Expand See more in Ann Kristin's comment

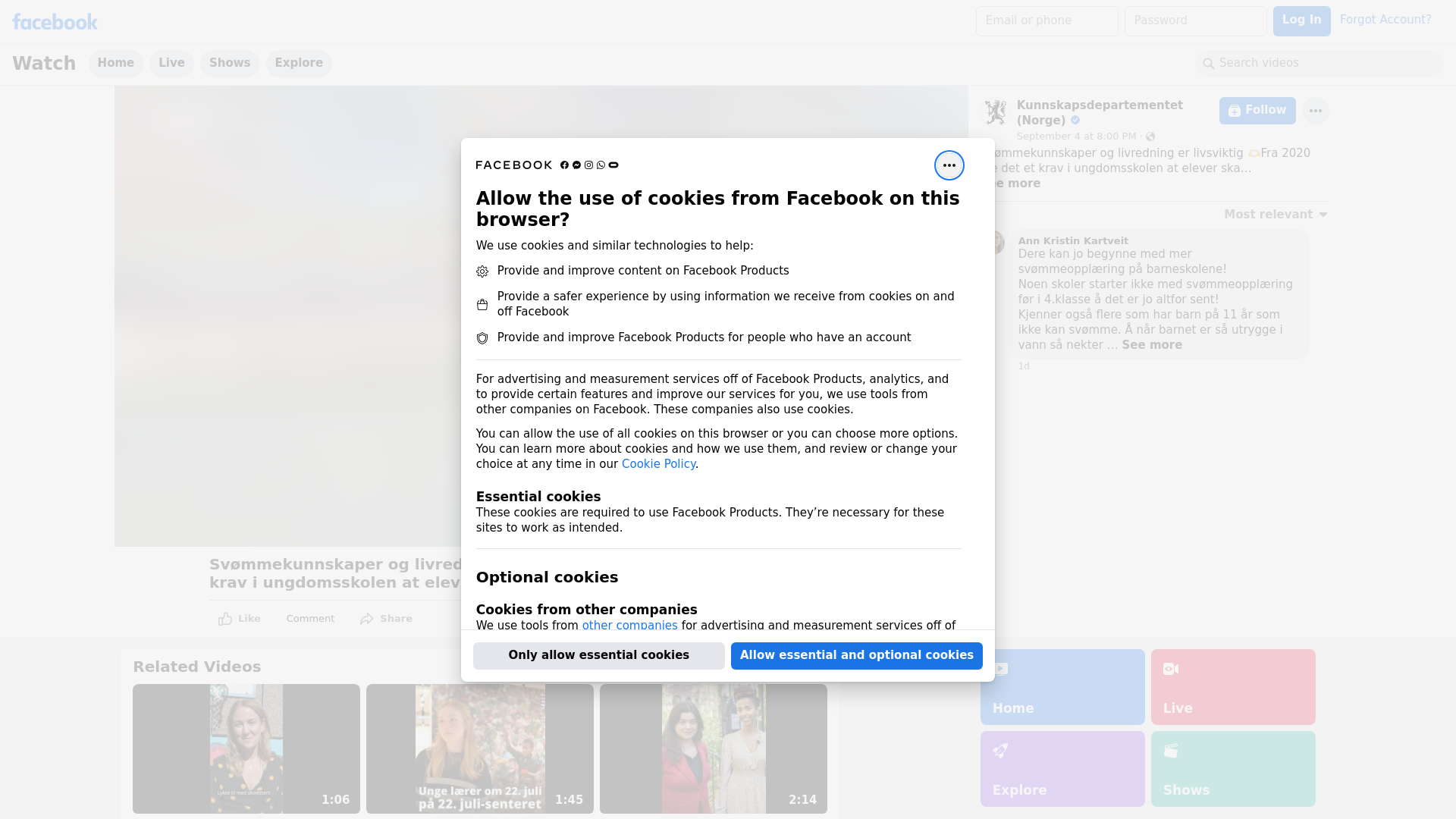1152,345
